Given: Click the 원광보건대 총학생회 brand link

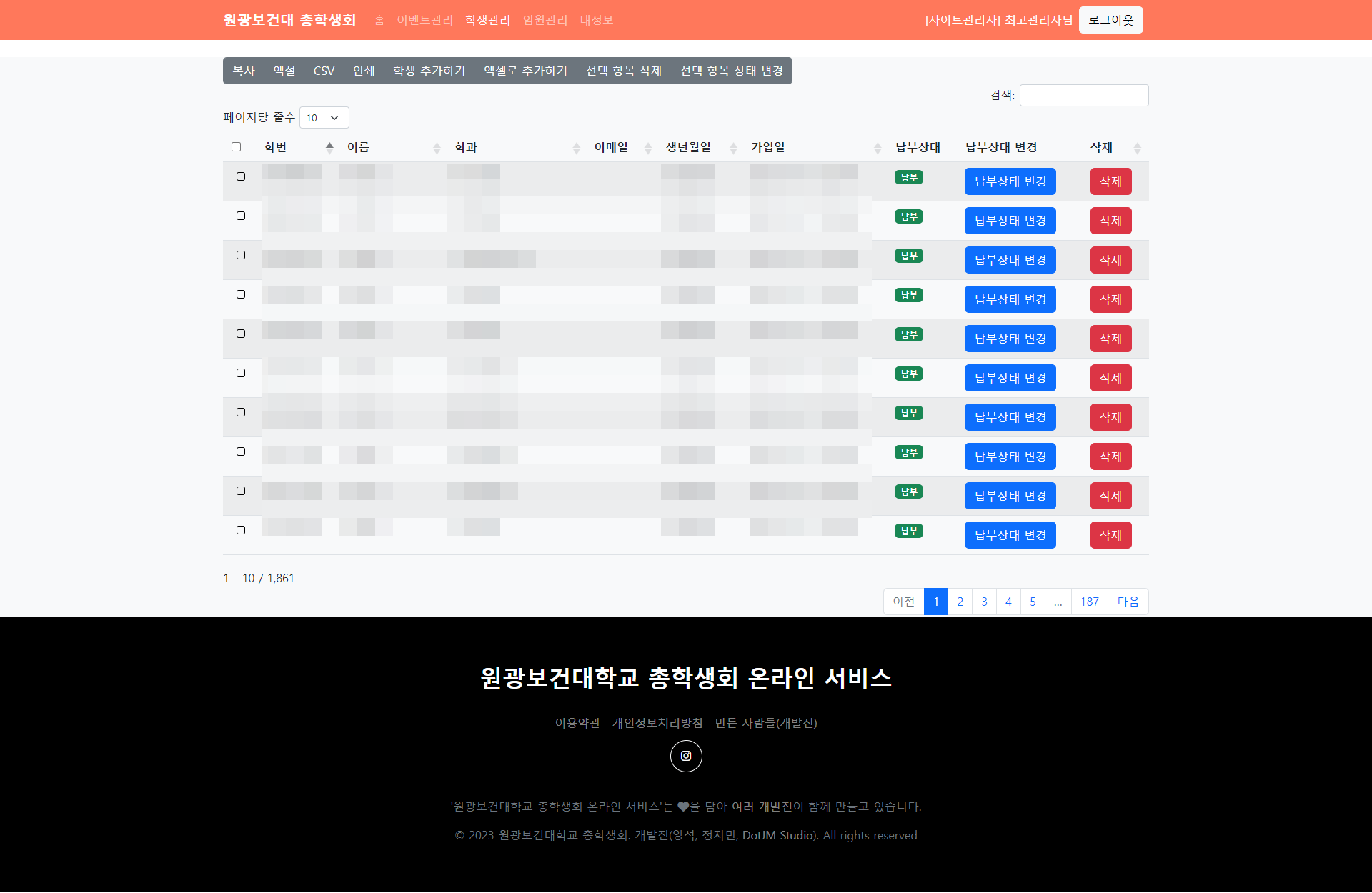Looking at the screenshot, I should (289, 20).
